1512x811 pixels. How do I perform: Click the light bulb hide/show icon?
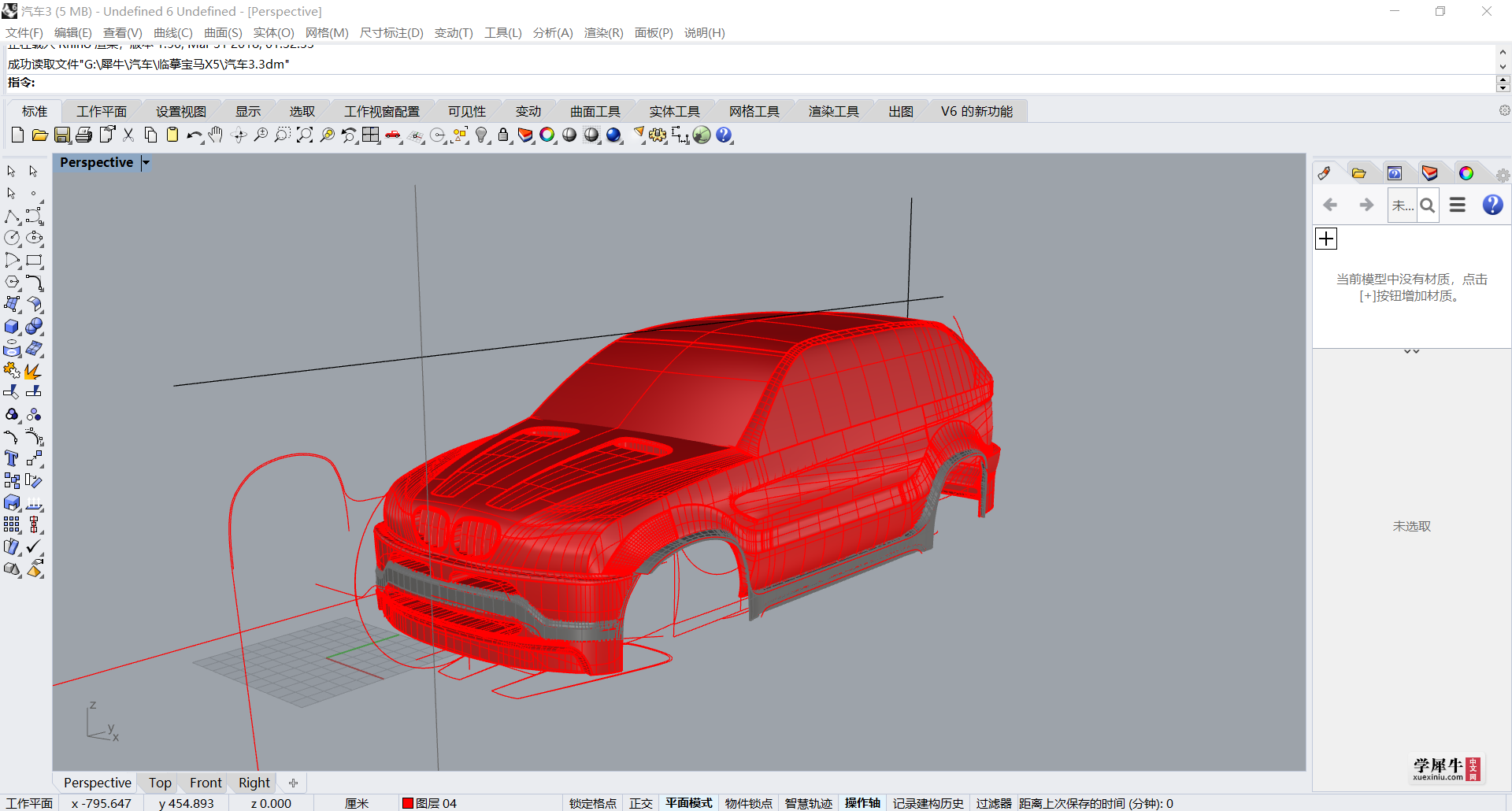482,135
